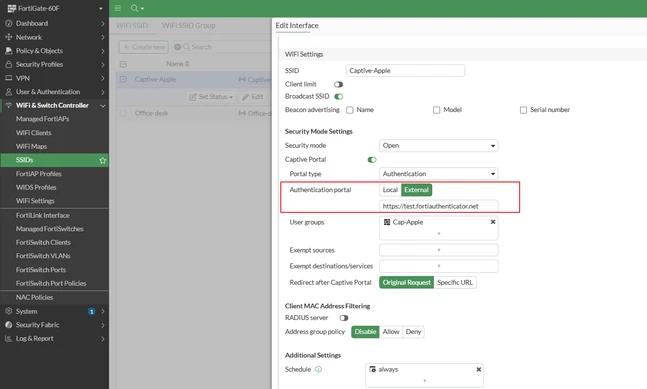Image resolution: width=647 pixels, height=389 pixels.
Task: Open the header search magnifier icon
Action: click(134, 8)
